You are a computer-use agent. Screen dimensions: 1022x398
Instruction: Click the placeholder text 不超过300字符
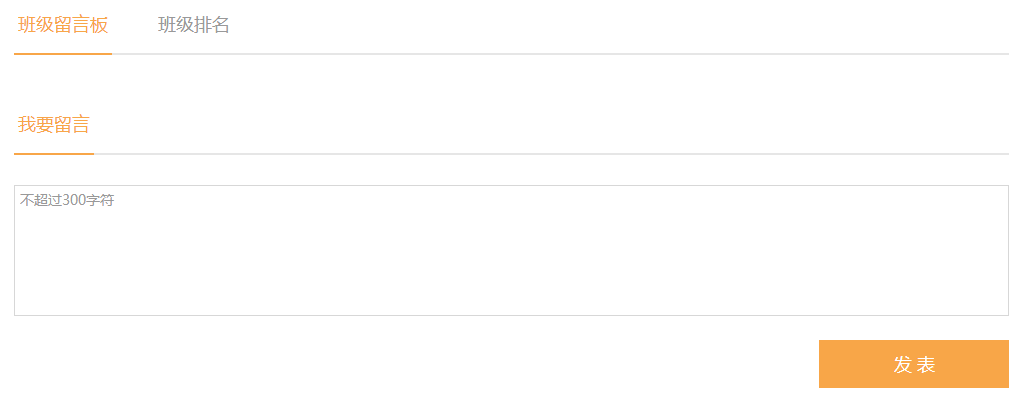tap(67, 200)
